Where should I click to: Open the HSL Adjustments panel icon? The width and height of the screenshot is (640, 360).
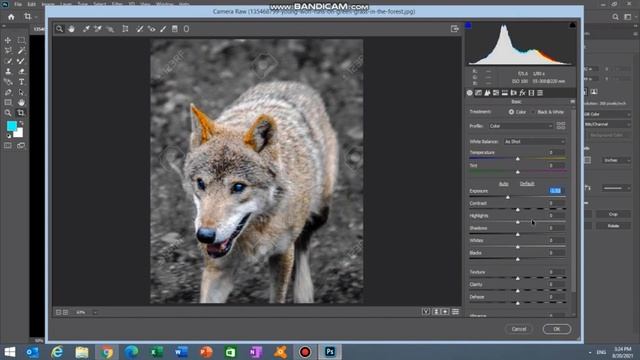[496, 93]
